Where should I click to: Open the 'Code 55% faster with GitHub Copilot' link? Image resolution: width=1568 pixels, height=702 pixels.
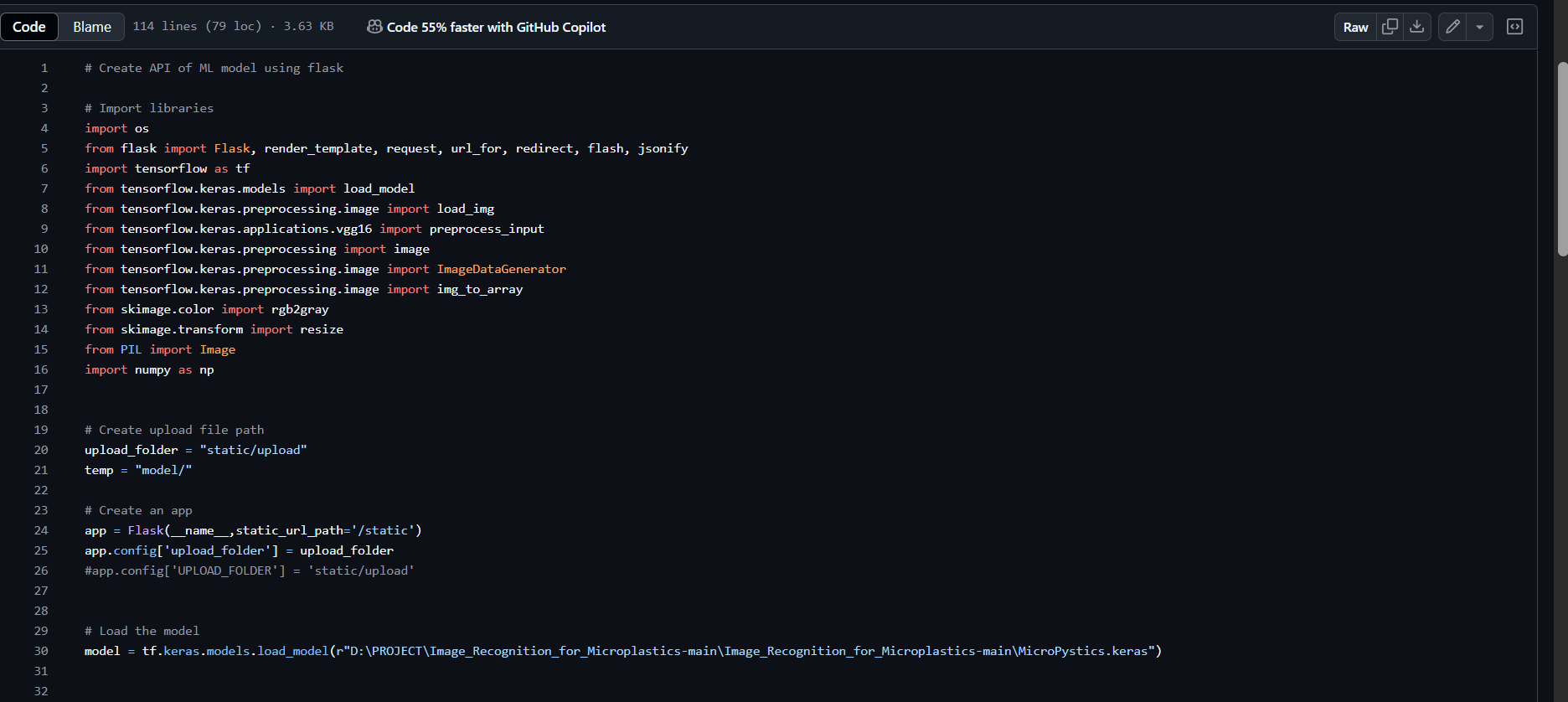point(487,27)
